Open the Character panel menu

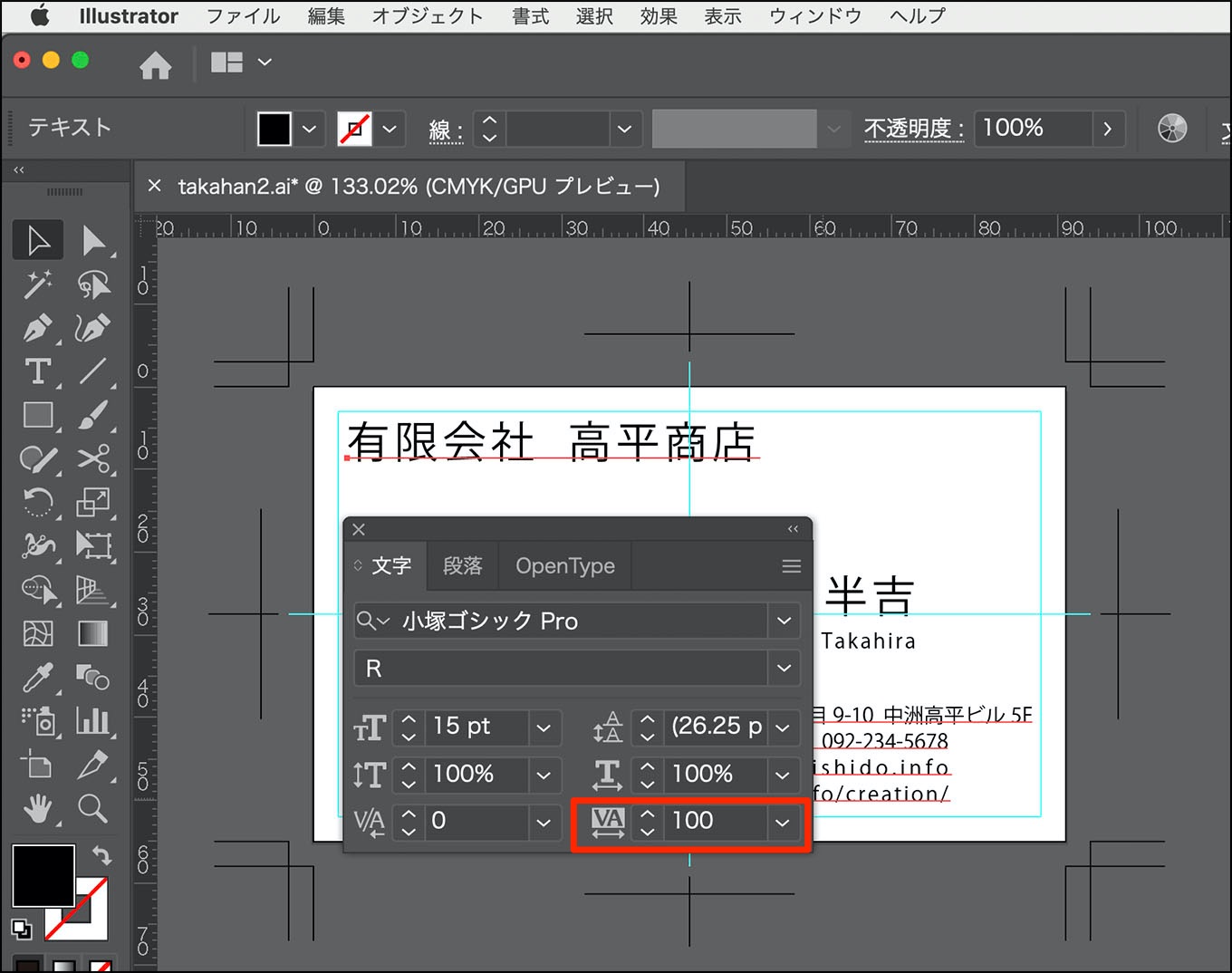[792, 566]
